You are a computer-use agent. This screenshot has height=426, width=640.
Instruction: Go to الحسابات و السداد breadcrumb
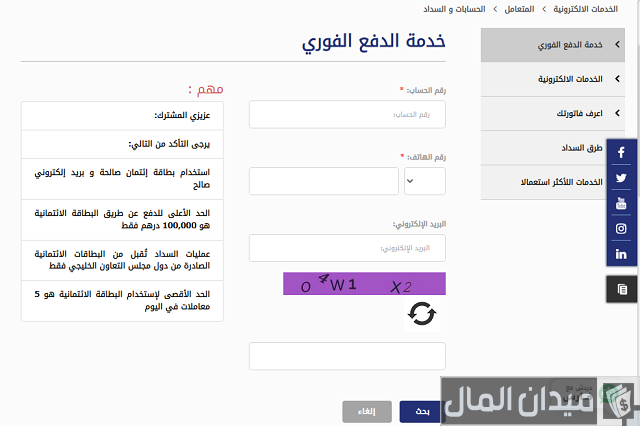coord(454,9)
